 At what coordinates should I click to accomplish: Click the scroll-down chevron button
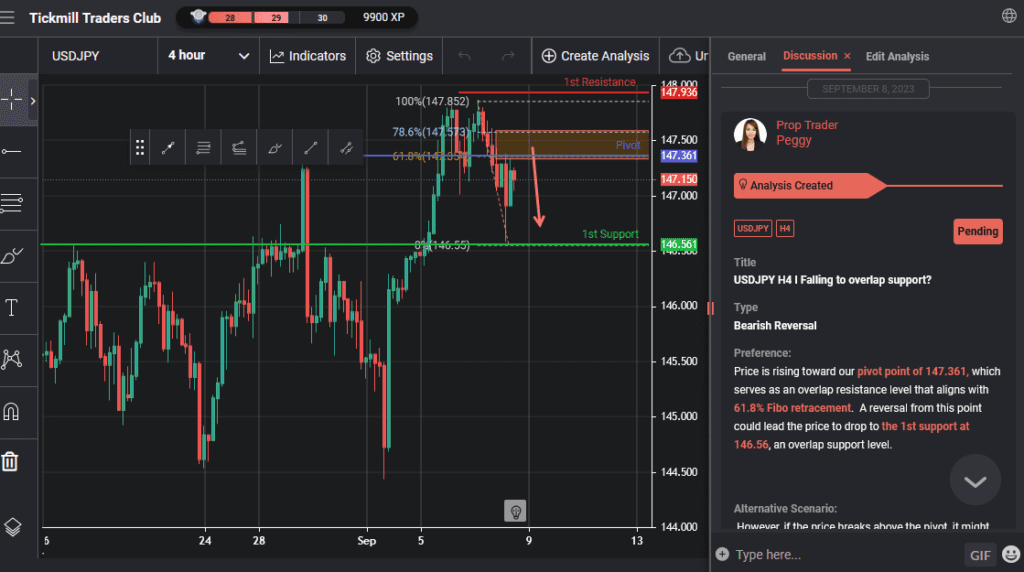(975, 481)
